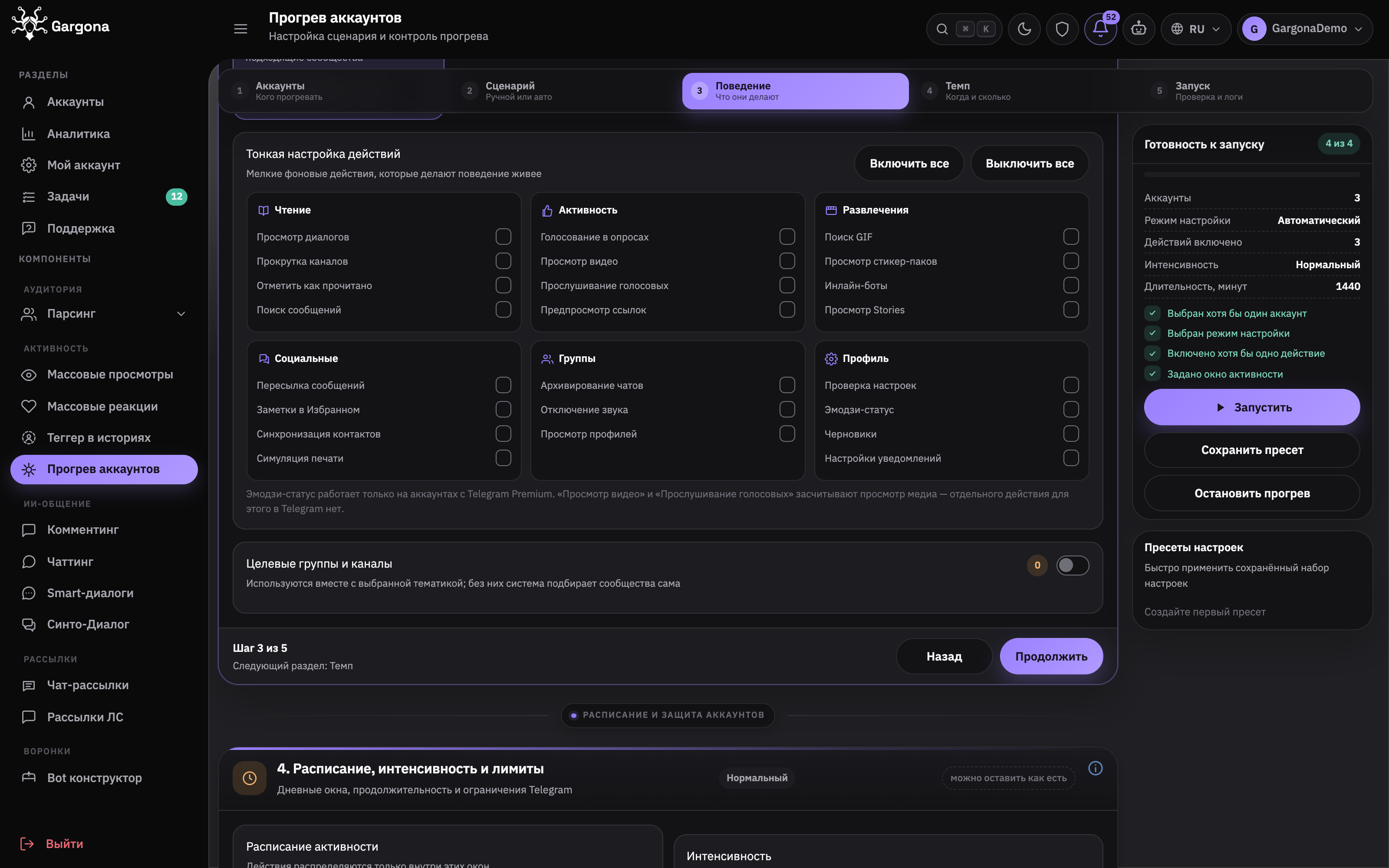
Task: Toggle the Целевые группы и каналы switch
Action: (1072, 565)
